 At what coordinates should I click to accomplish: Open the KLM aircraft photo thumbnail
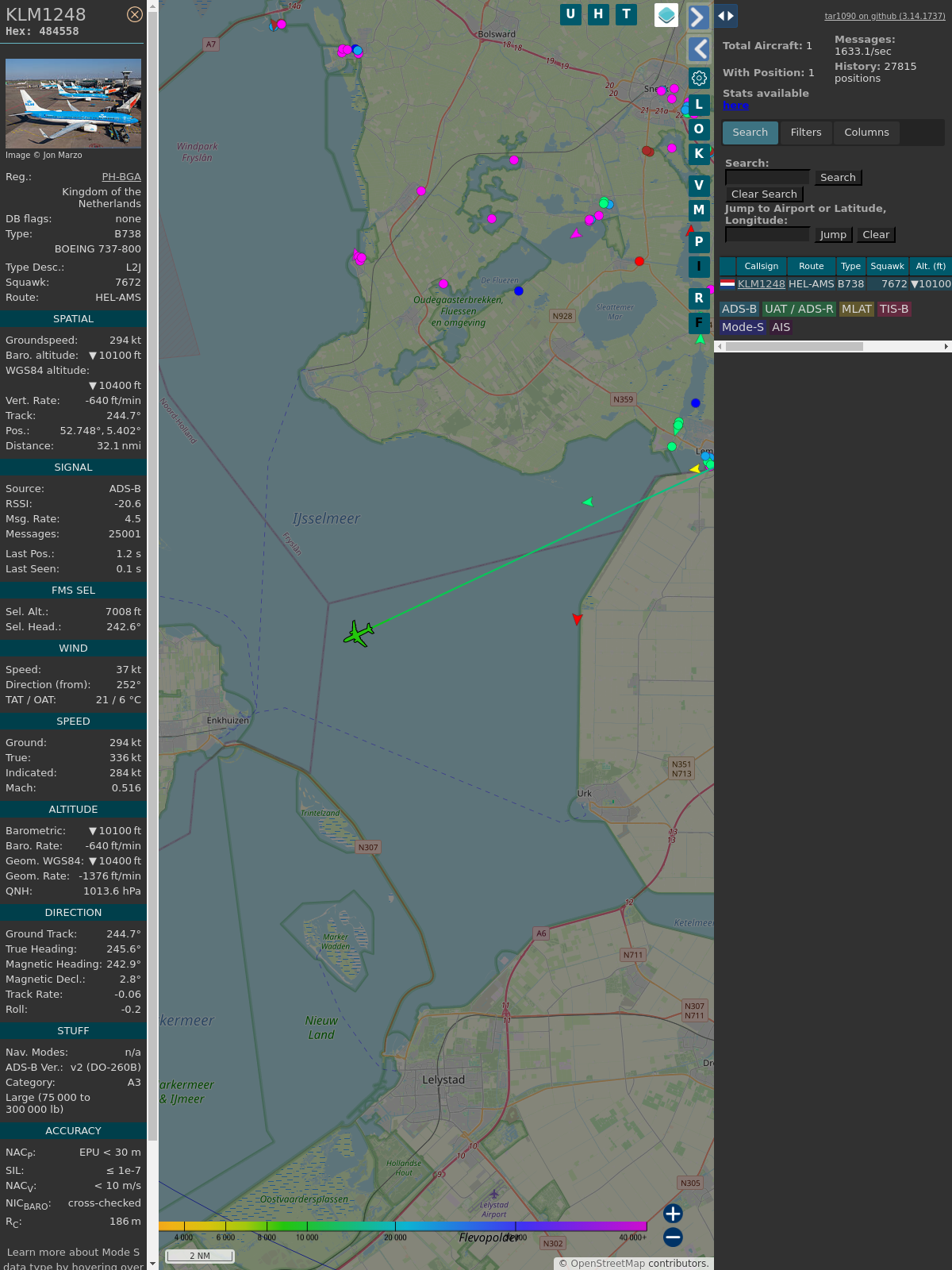click(x=73, y=103)
